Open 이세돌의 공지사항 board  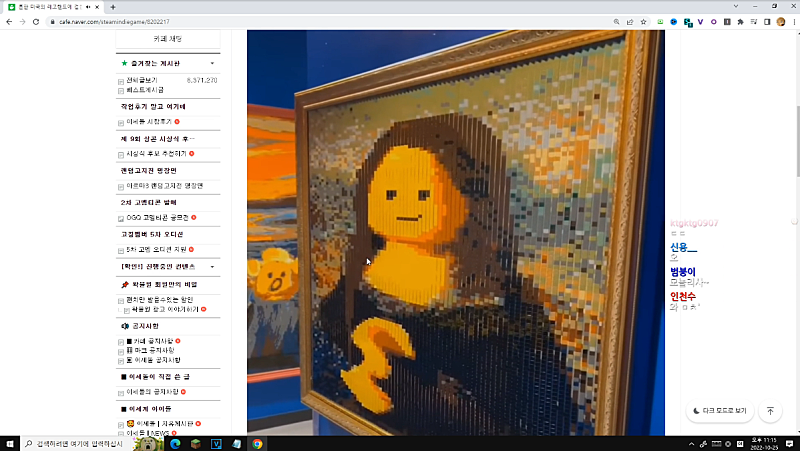click(x=152, y=392)
